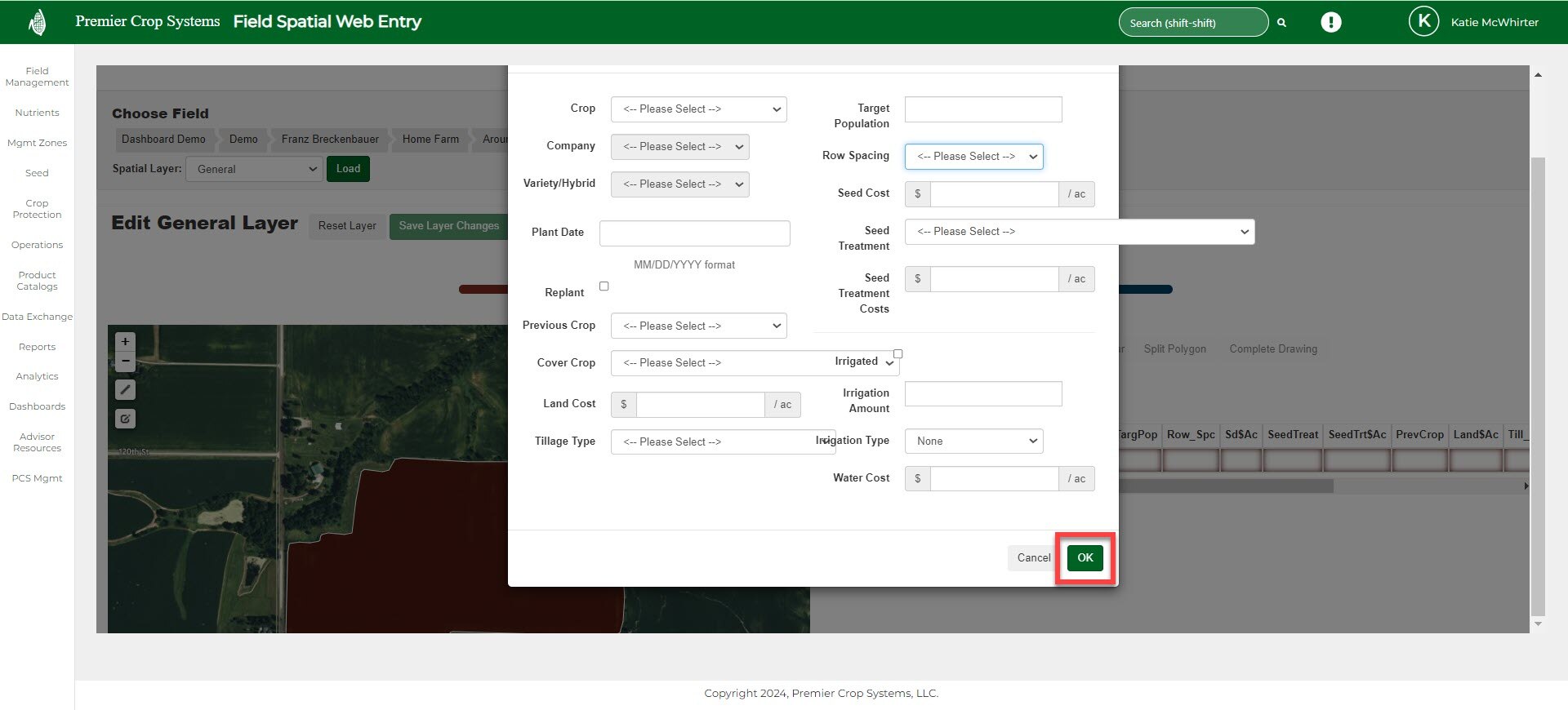The image size is (1568, 710).
Task: Go to Reports in the sidebar
Action: (37, 347)
